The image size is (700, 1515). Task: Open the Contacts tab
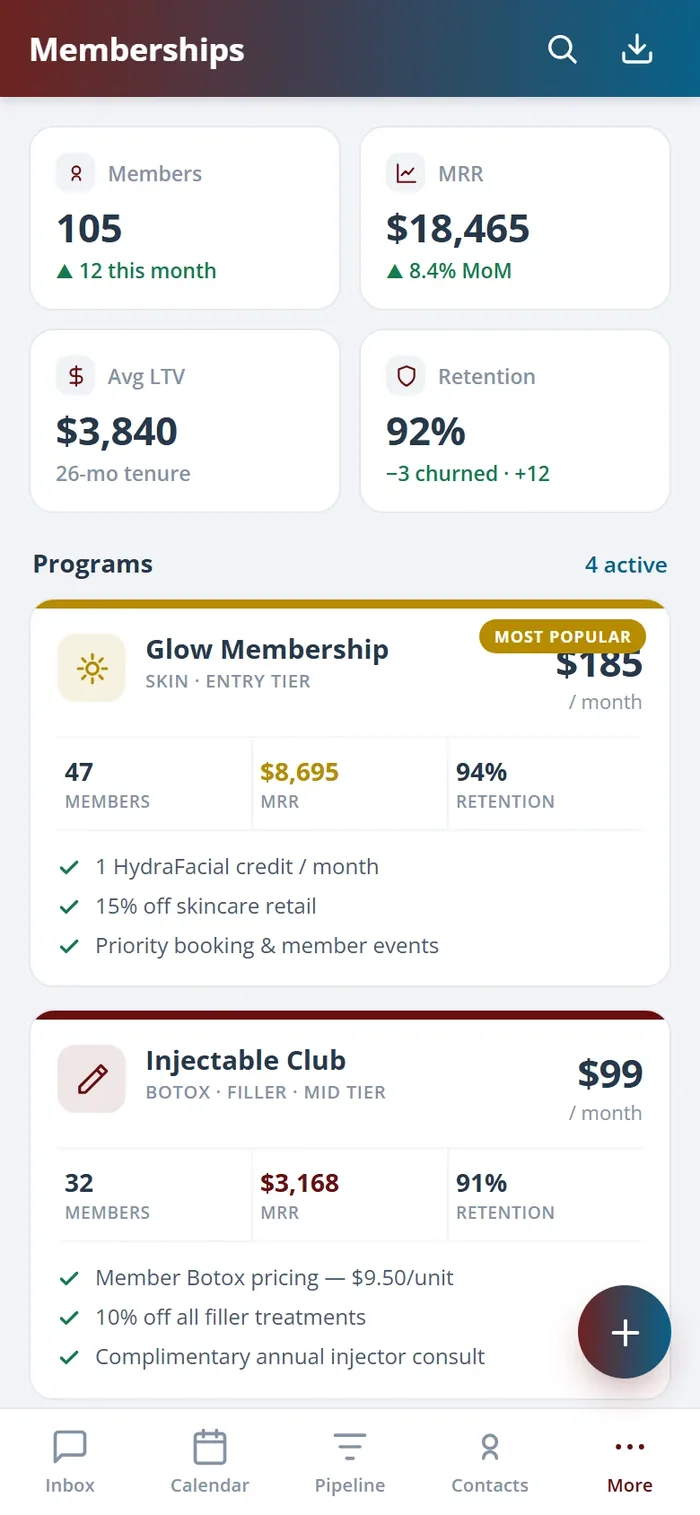490,1462
